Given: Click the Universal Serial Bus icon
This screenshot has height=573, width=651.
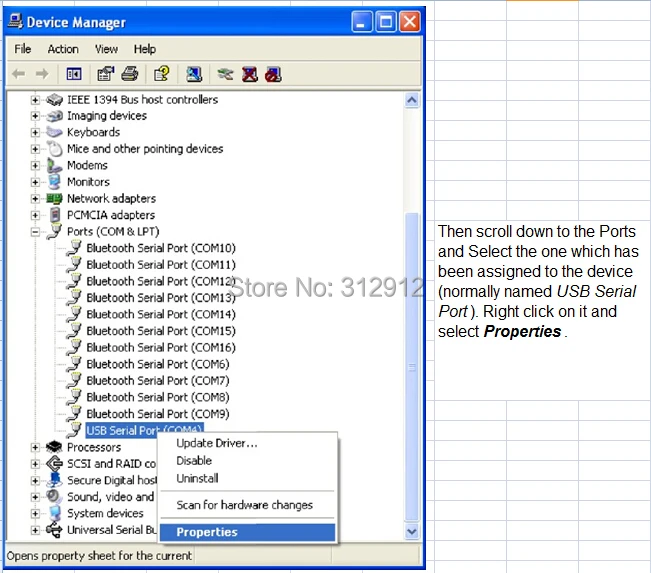Looking at the screenshot, I should click(54, 530).
